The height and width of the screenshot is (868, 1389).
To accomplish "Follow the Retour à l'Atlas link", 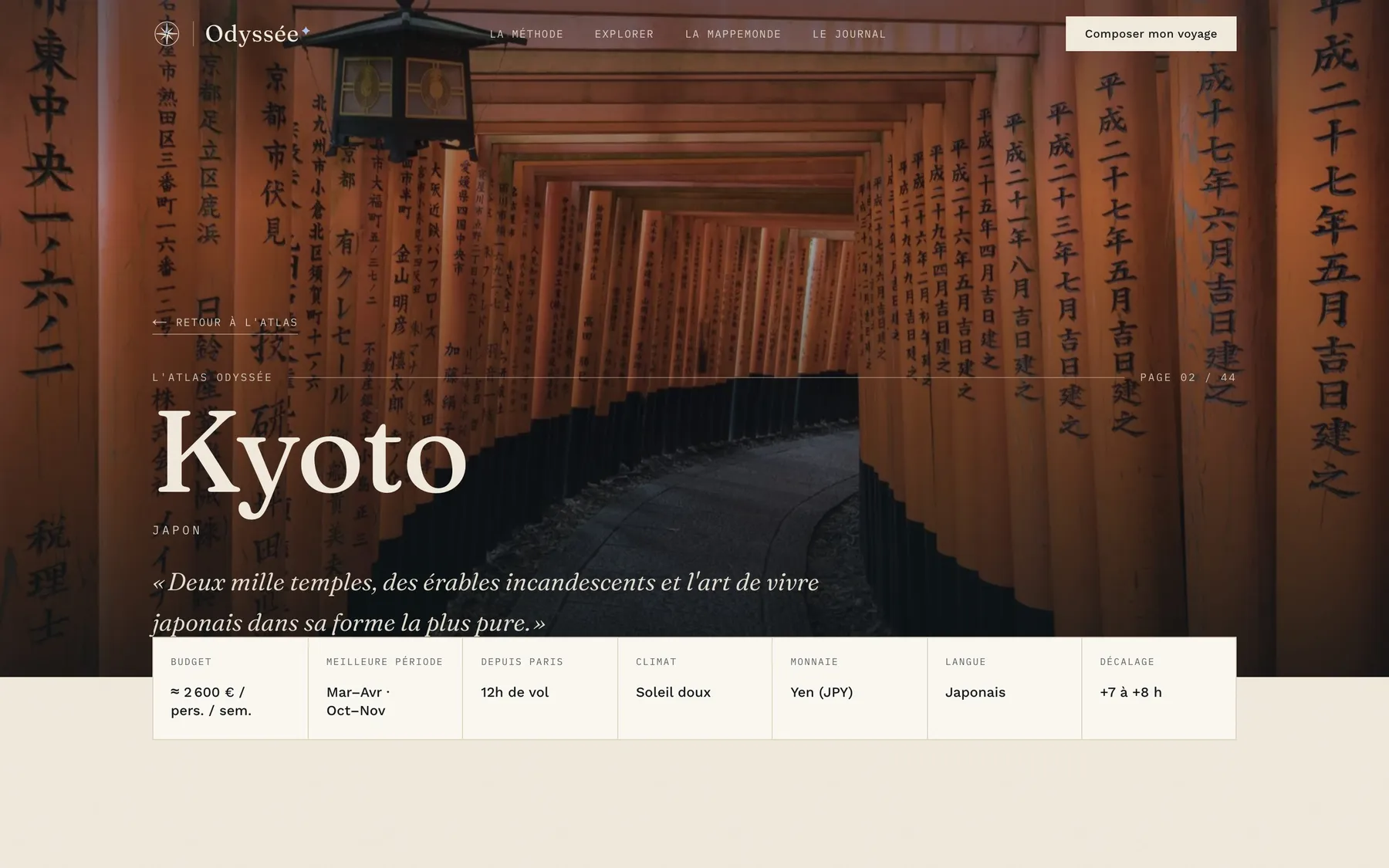I will pos(225,323).
